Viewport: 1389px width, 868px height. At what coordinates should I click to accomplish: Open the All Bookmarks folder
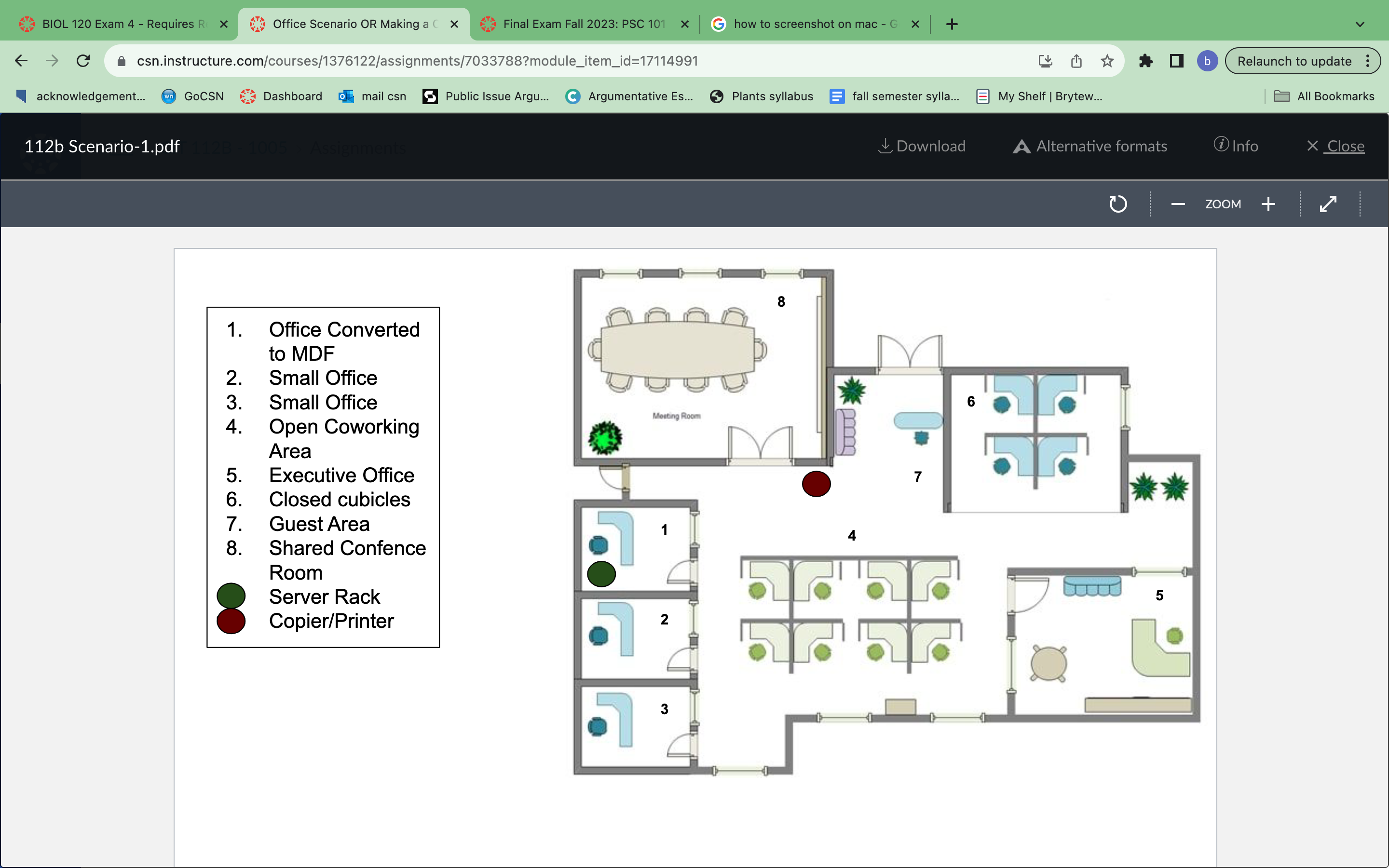pyautogui.click(x=1324, y=96)
